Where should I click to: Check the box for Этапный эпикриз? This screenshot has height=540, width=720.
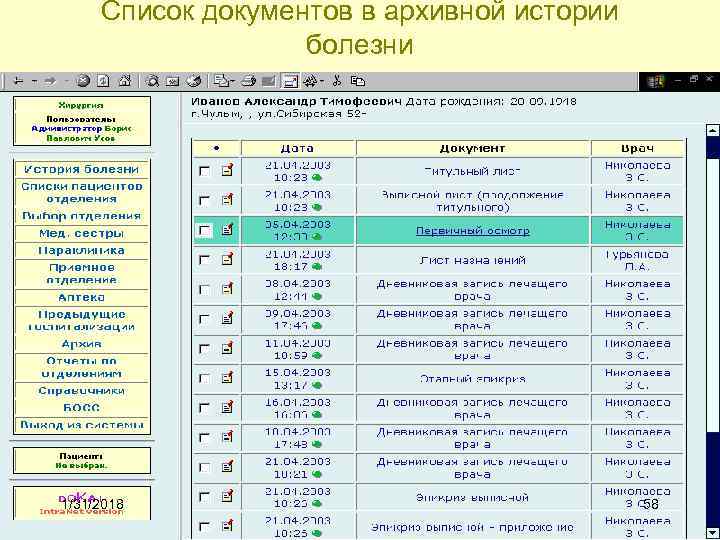point(204,378)
